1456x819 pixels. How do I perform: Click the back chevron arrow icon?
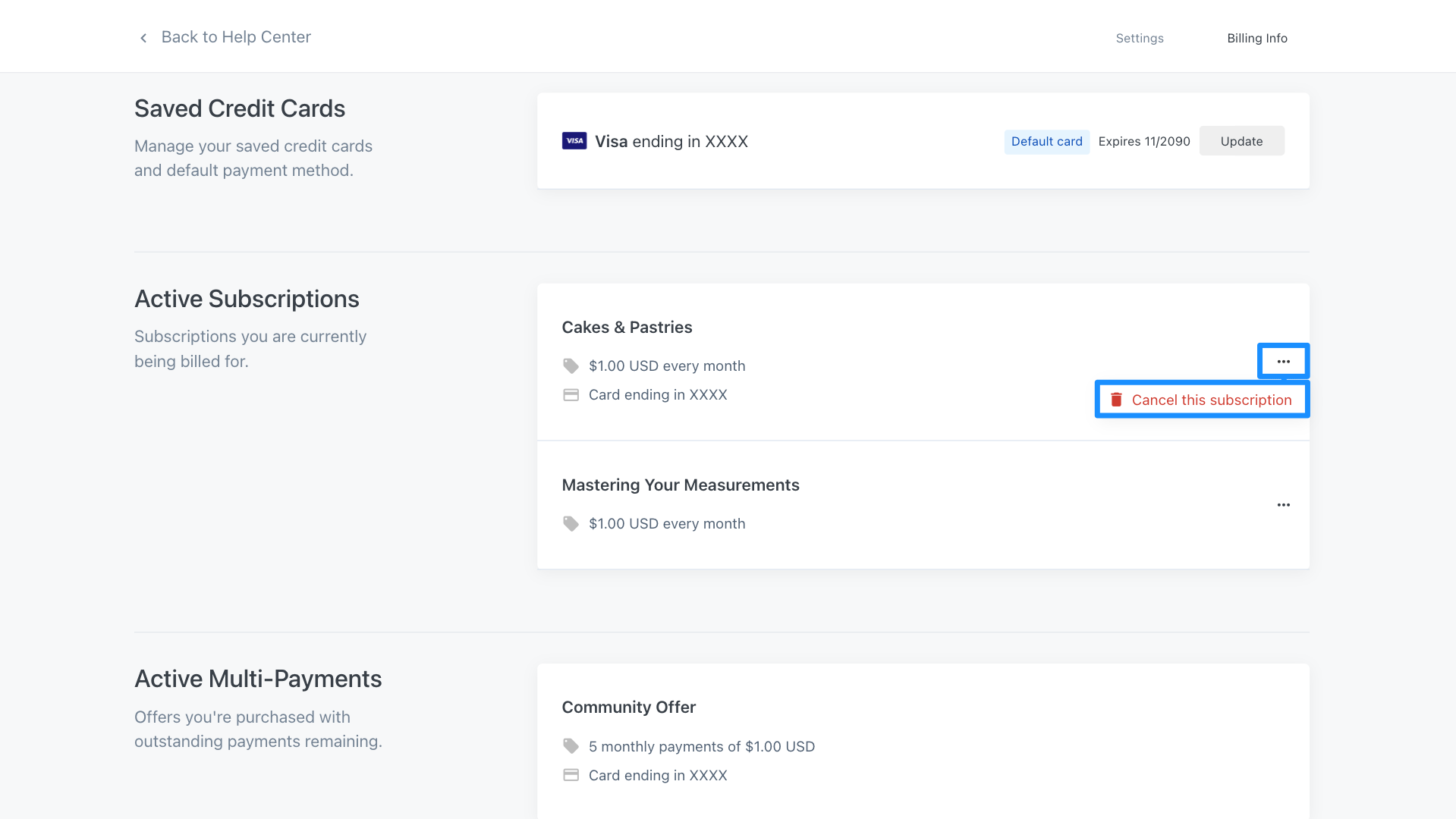pos(143,38)
